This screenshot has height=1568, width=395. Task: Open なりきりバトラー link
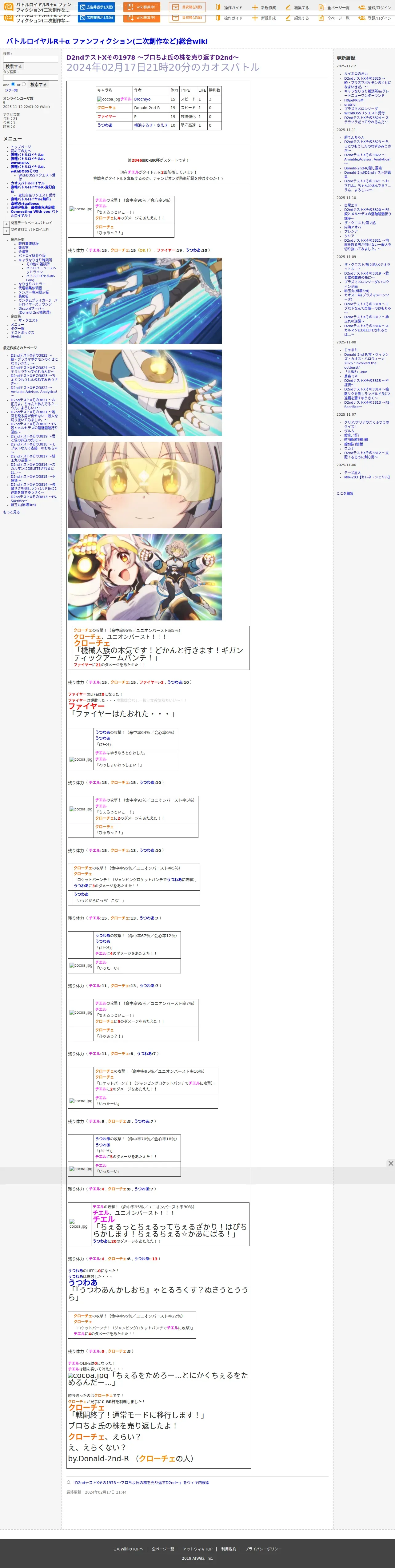click(x=32, y=284)
